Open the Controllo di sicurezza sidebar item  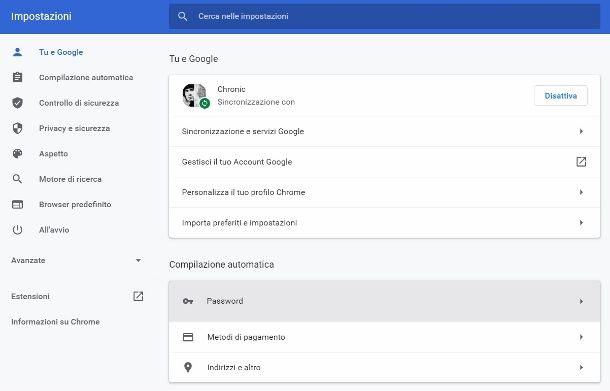click(79, 103)
